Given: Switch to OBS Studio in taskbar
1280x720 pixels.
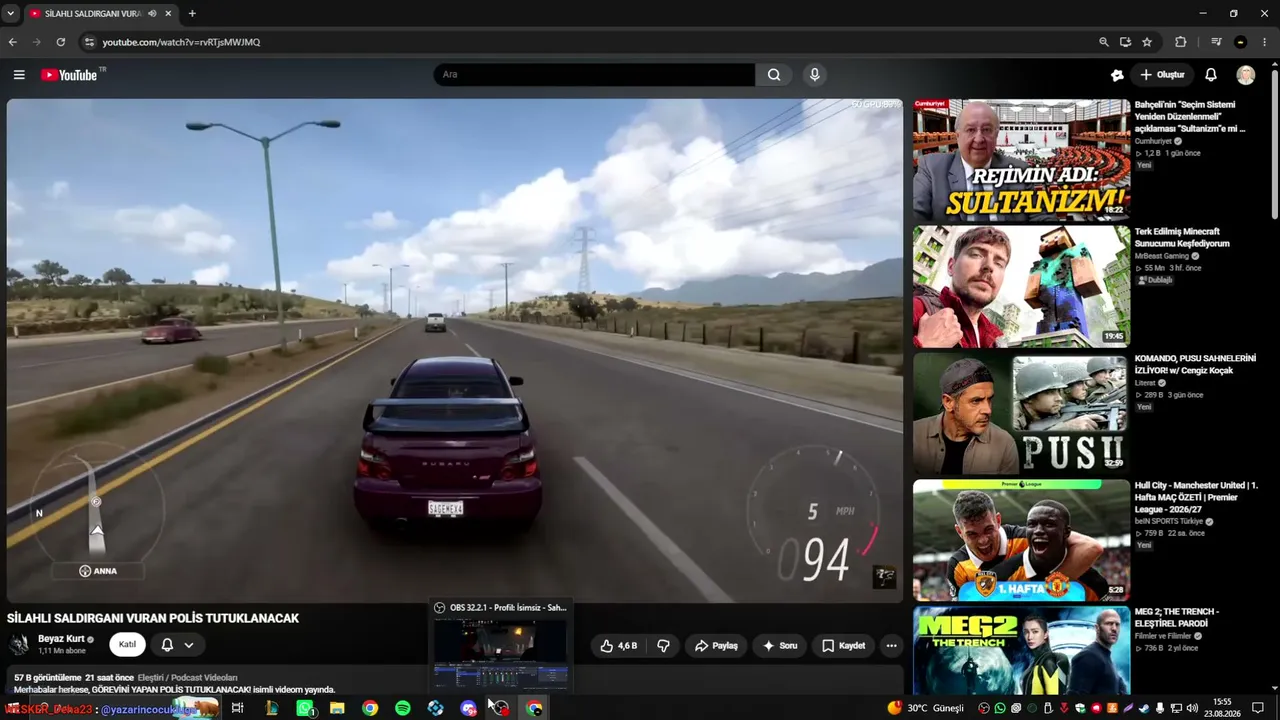Looking at the screenshot, I should click(x=500, y=708).
